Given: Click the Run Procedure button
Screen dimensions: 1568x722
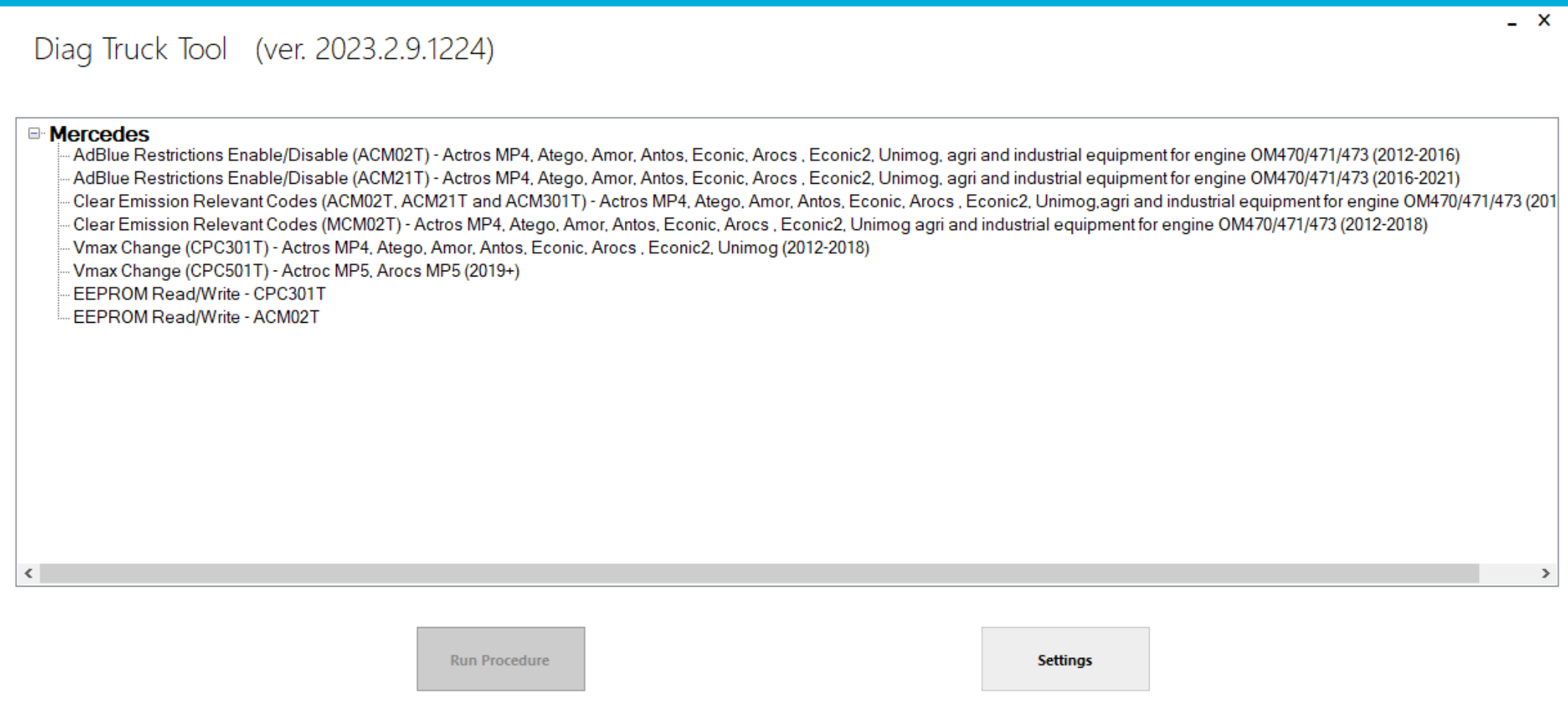Looking at the screenshot, I should 501,659.
